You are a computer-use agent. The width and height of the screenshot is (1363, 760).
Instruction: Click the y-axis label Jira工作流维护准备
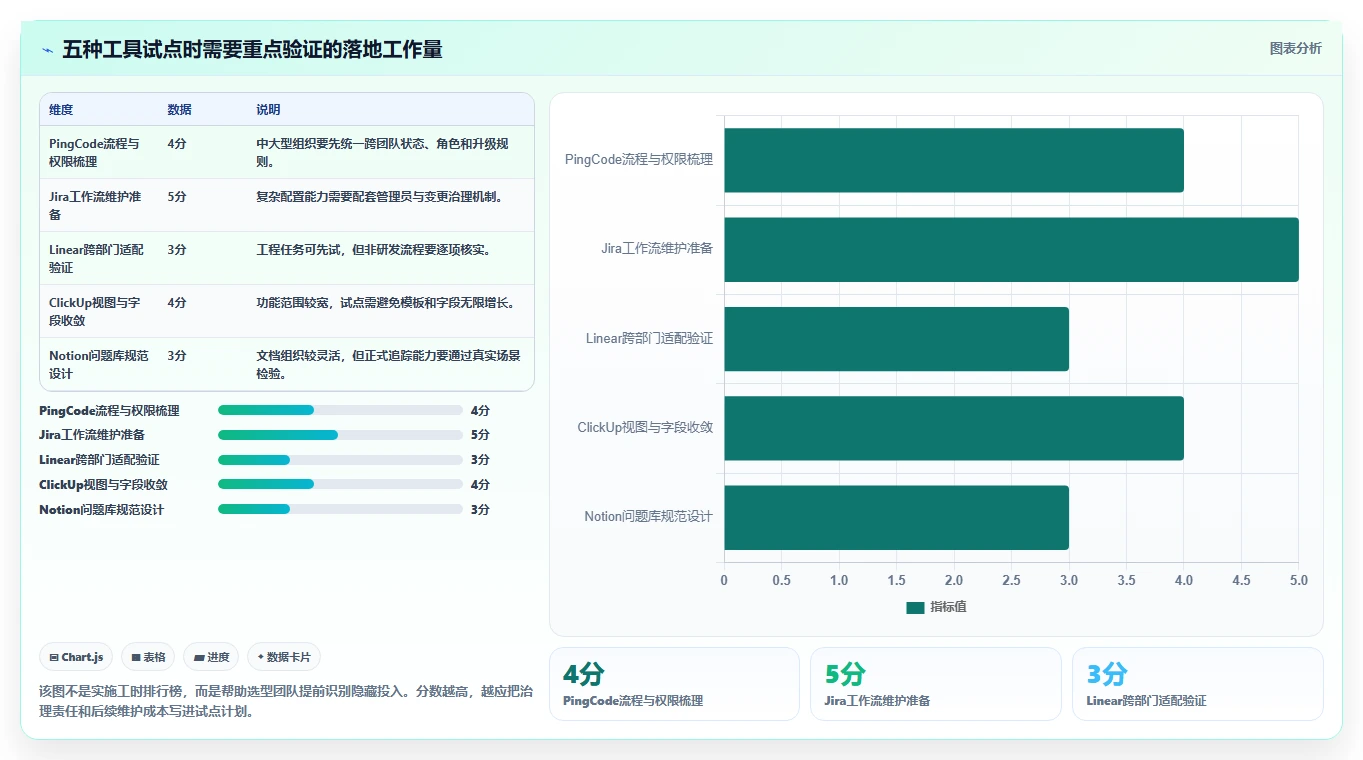(657, 249)
